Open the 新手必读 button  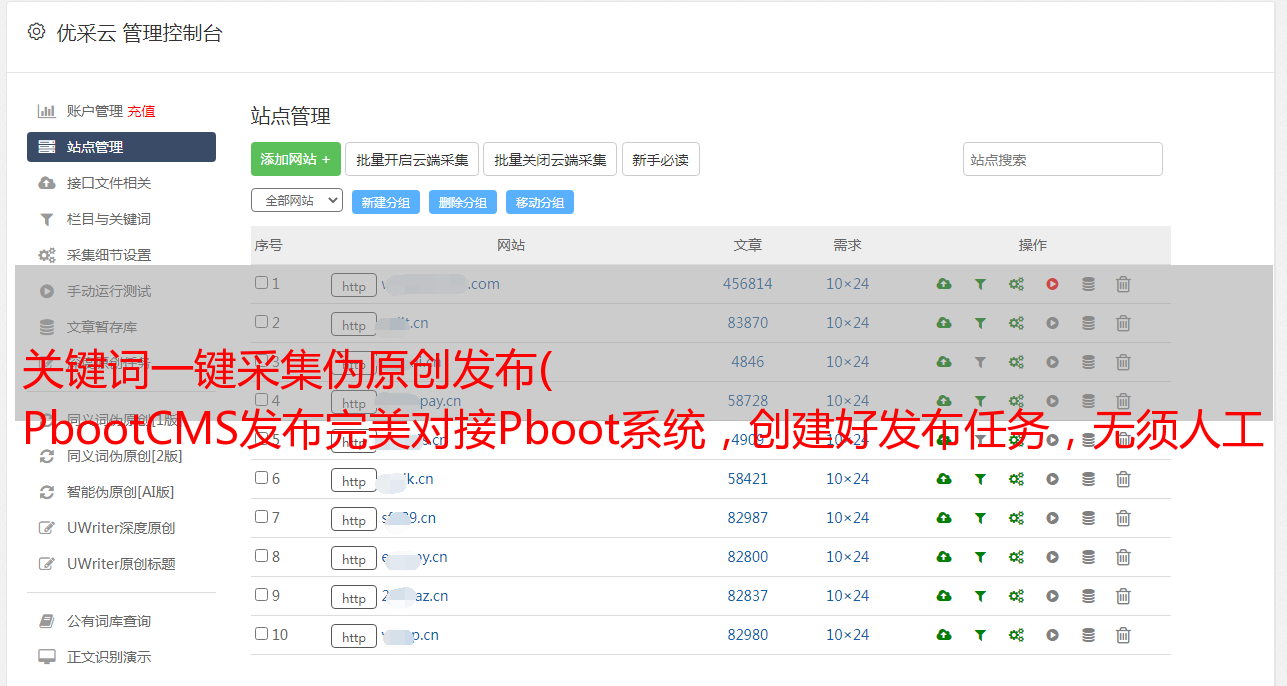point(660,159)
